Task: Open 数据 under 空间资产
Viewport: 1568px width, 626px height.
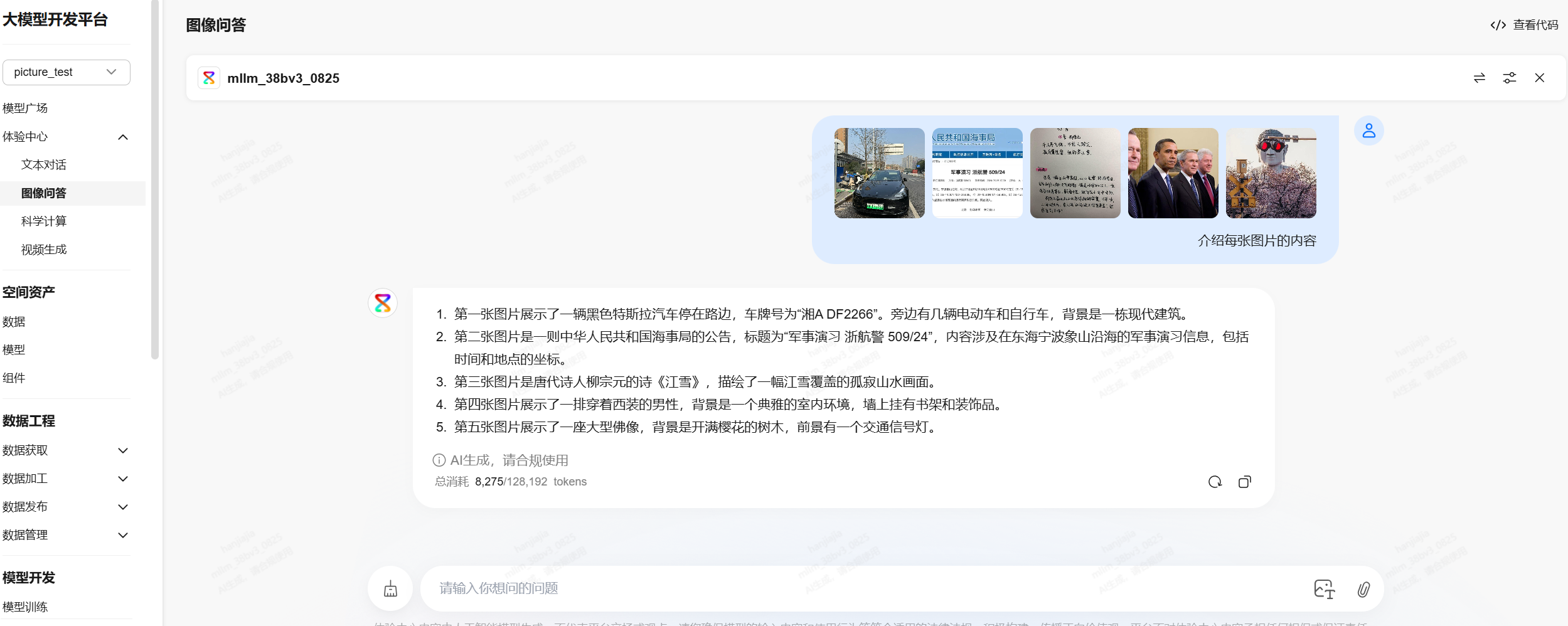Action: (x=14, y=322)
